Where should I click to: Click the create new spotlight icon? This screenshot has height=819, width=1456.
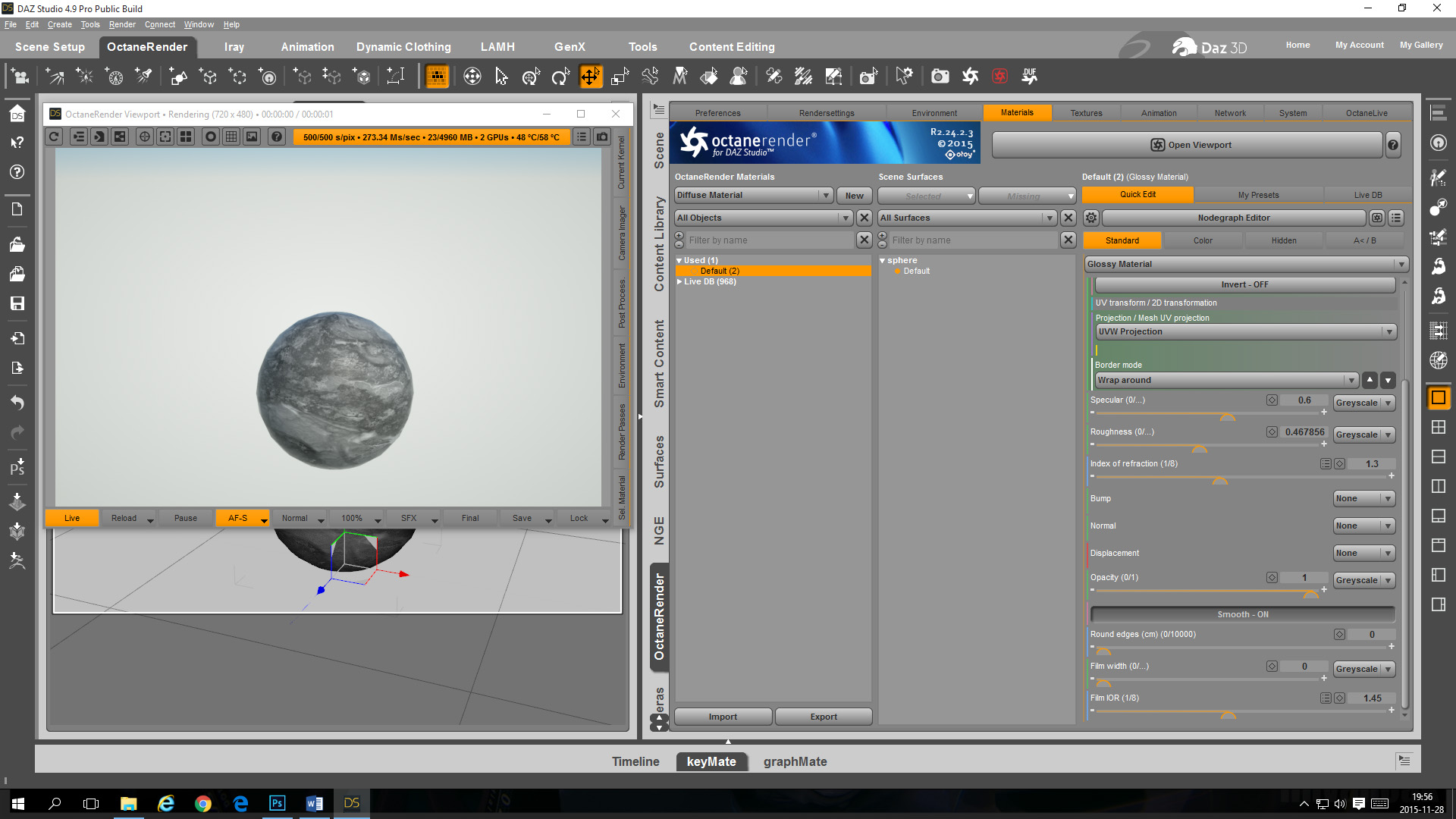[x=143, y=76]
